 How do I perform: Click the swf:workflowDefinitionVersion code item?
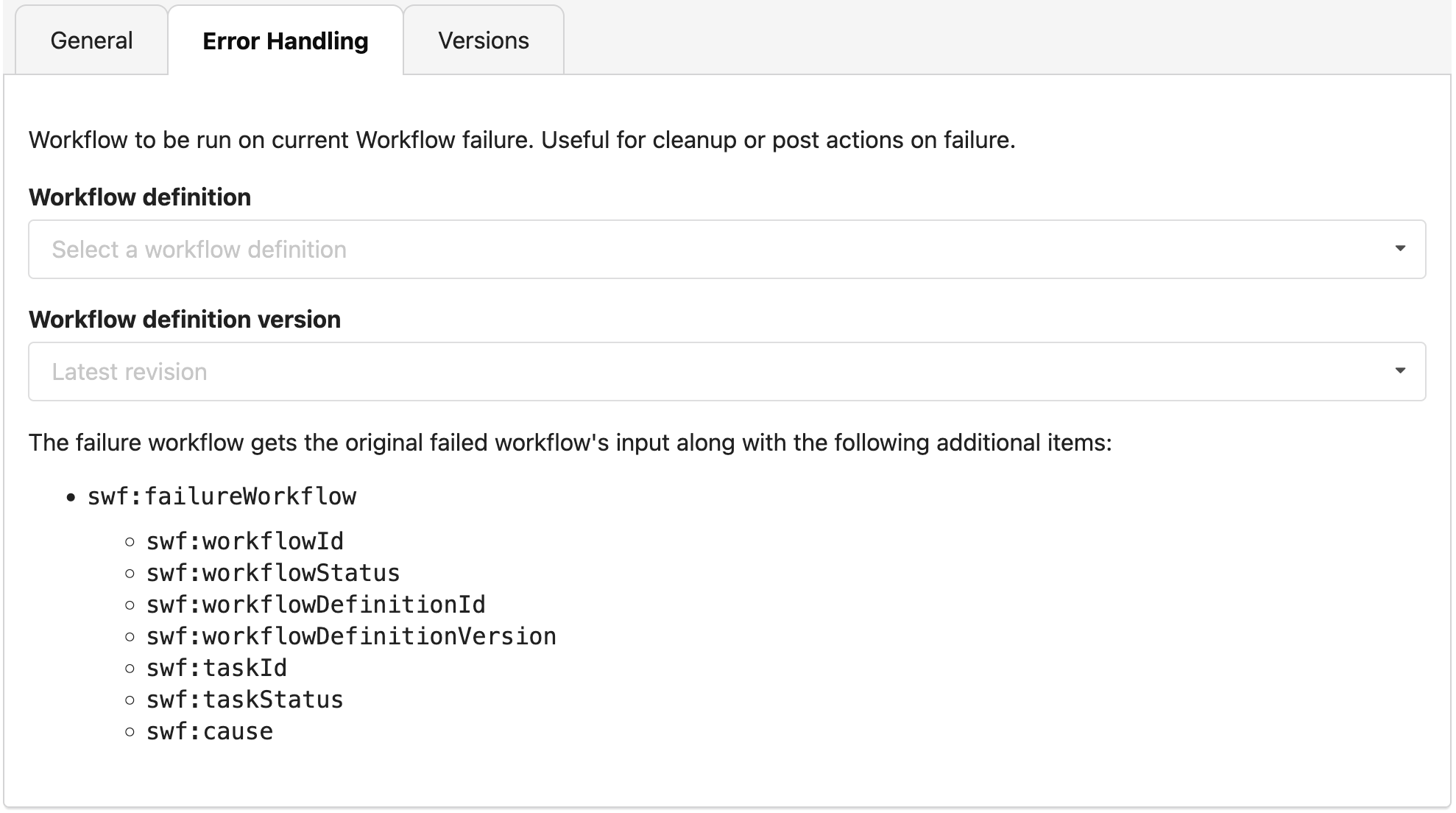tap(351, 637)
